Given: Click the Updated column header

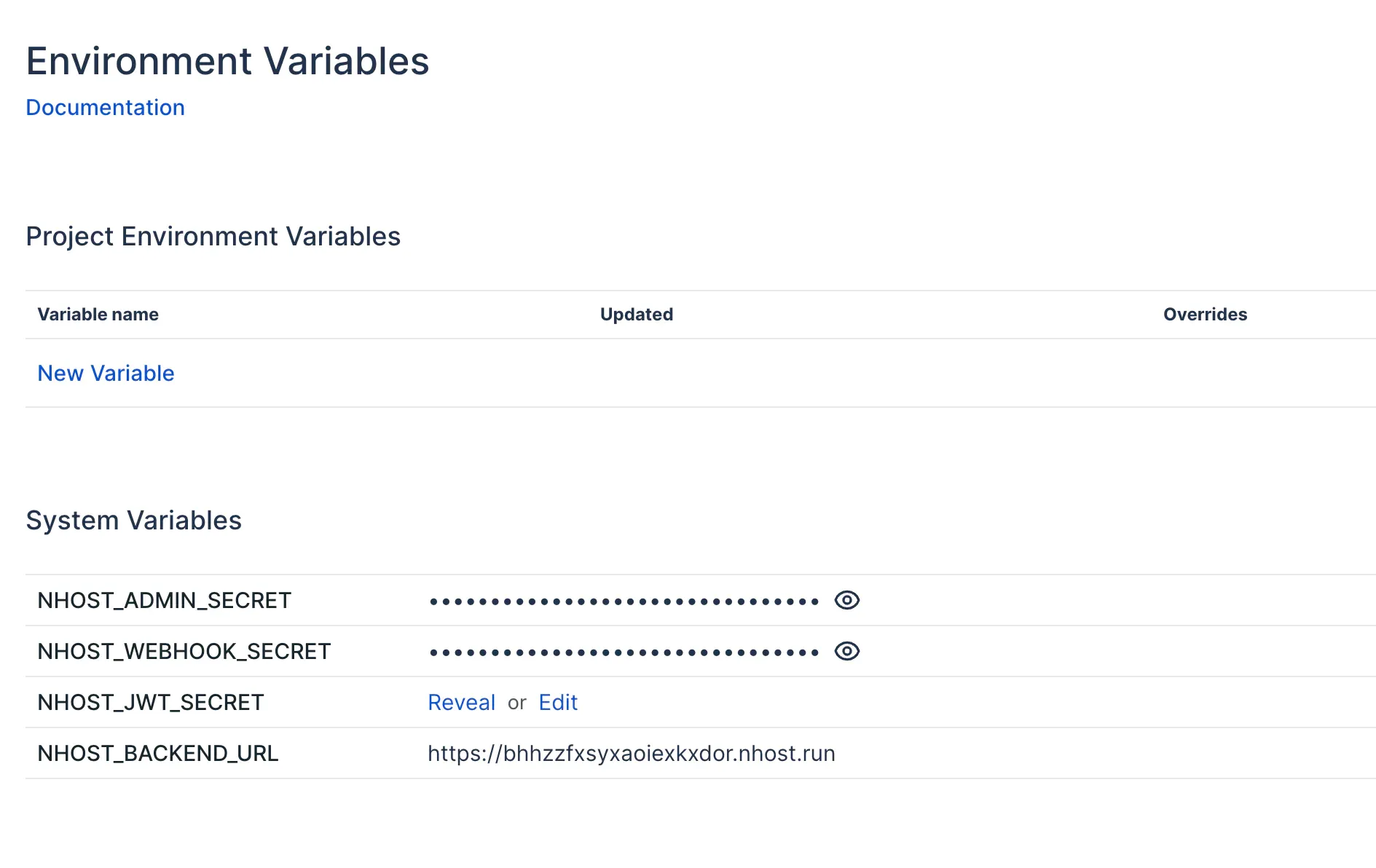Looking at the screenshot, I should pyautogui.click(x=636, y=314).
